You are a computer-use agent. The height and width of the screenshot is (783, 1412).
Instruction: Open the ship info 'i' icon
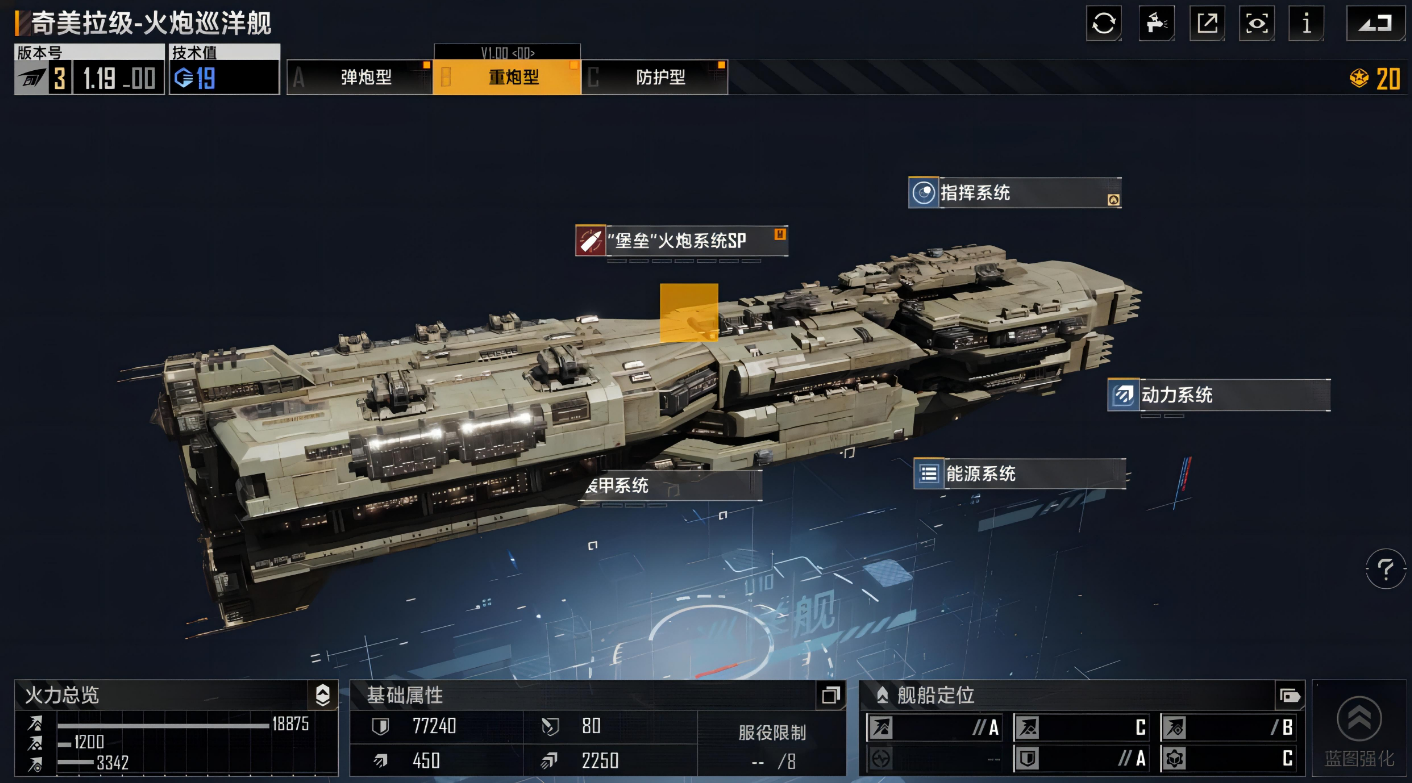point(1307,23)
